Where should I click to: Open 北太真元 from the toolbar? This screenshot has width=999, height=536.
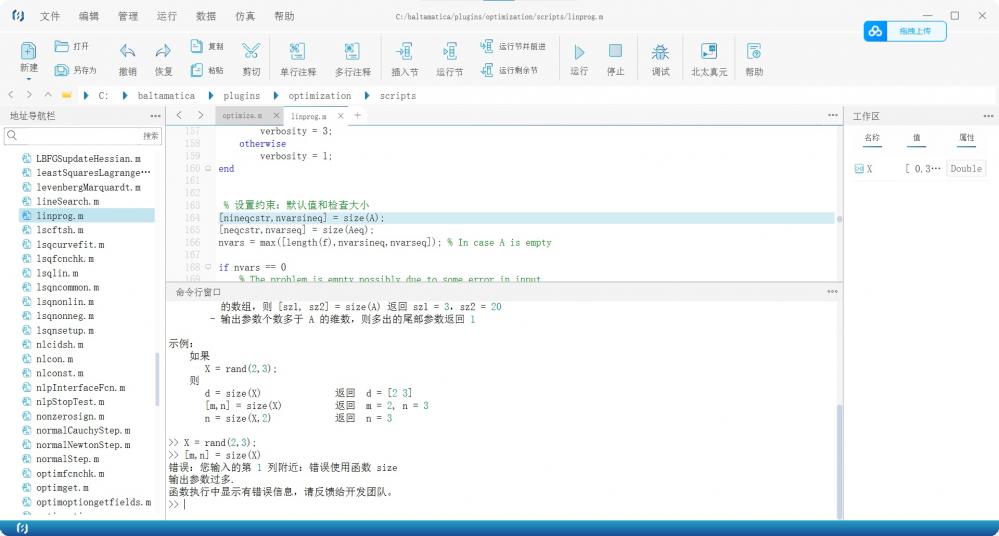tap(709, 51)
